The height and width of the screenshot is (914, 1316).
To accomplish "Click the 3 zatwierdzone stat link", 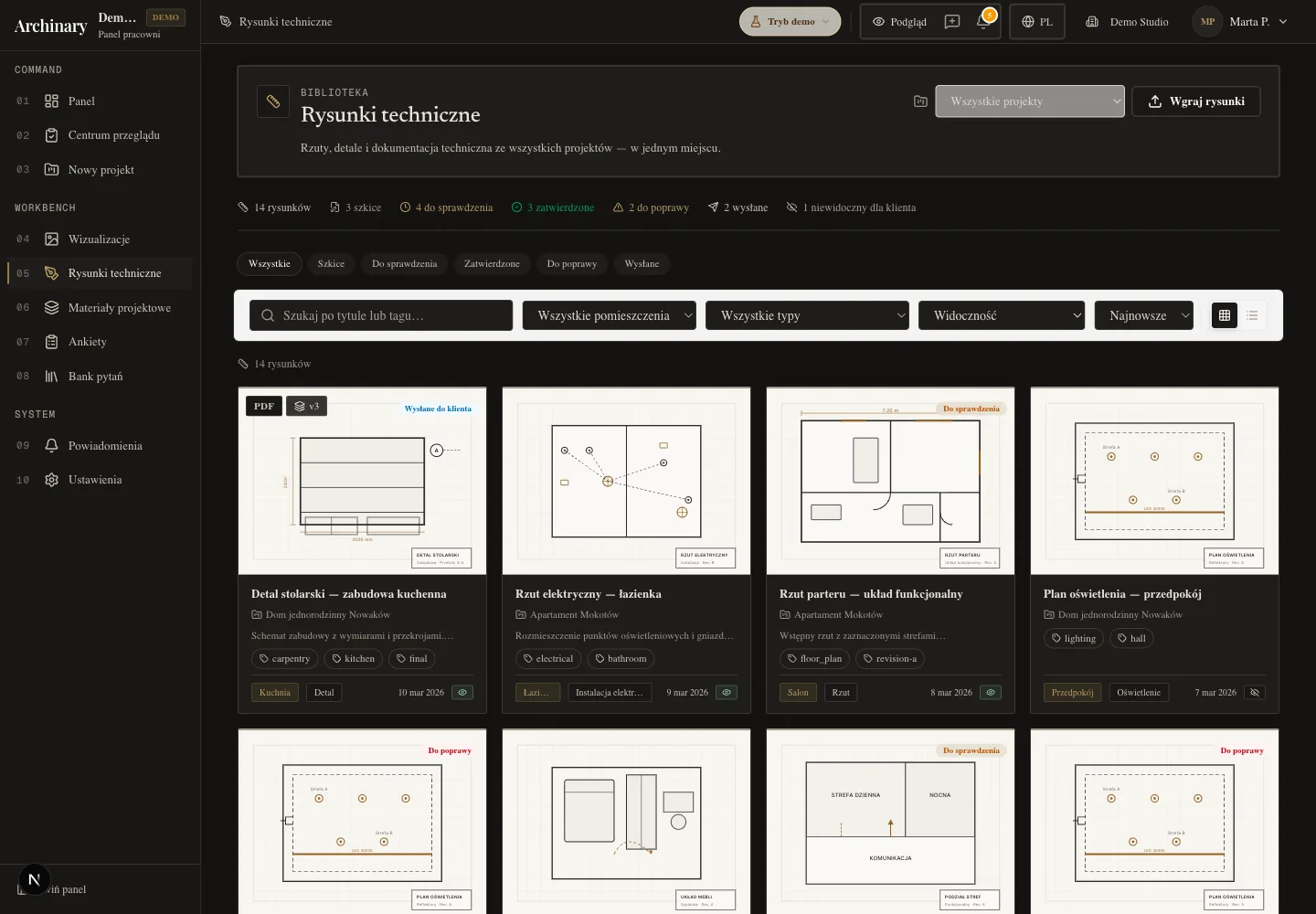I will point(553,207).
